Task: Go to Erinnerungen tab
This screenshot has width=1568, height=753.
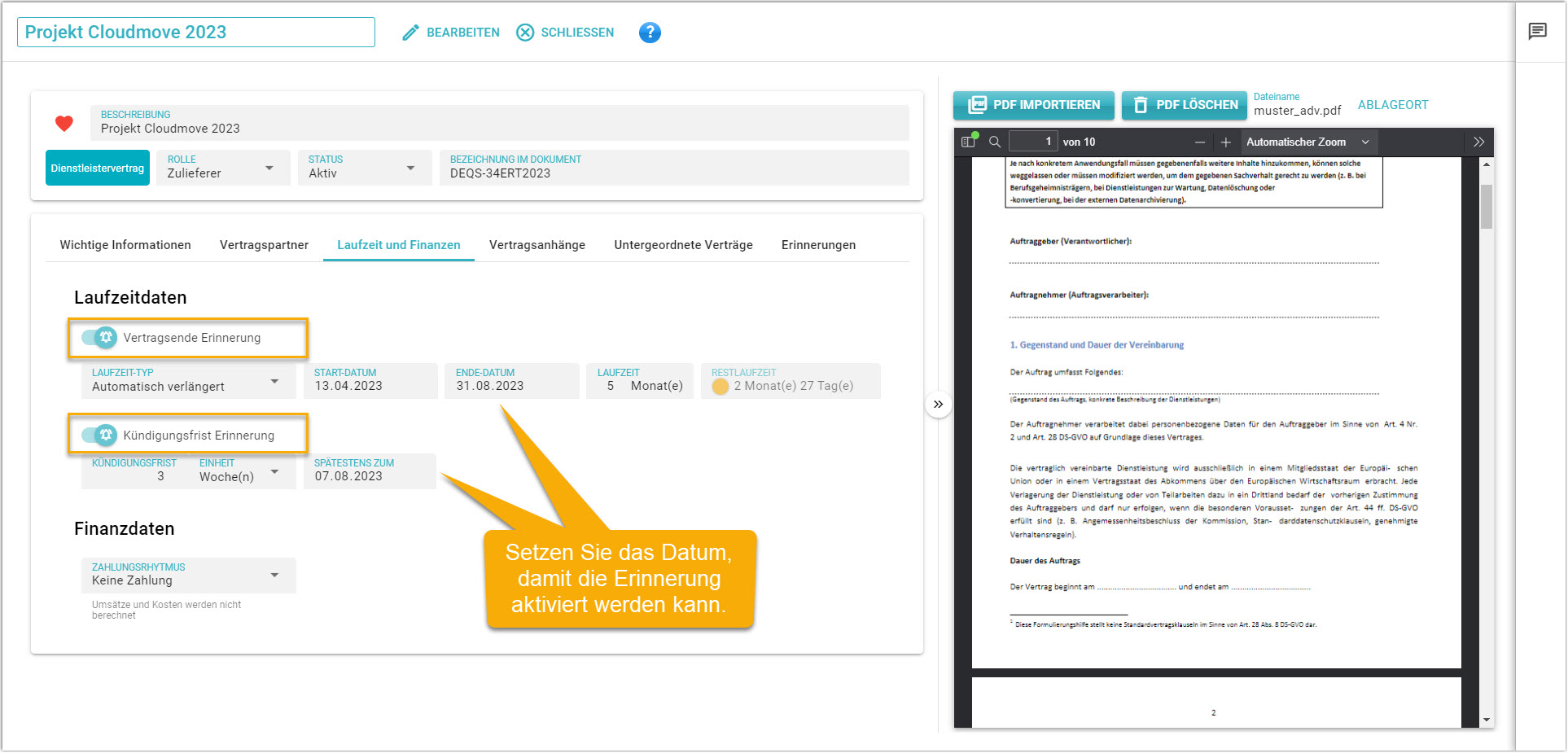Action: (x=818, y=245)
